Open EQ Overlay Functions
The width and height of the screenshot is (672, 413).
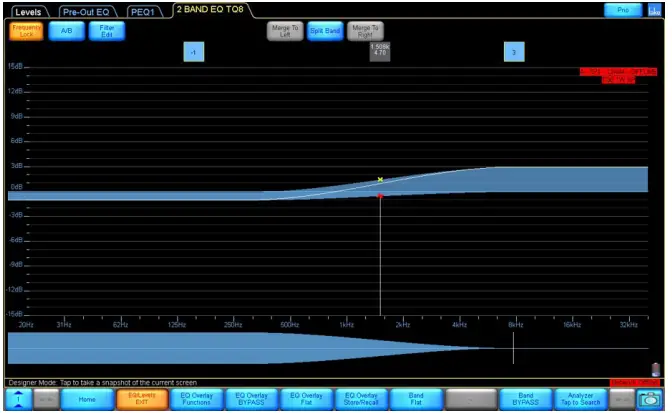[196, 400]
